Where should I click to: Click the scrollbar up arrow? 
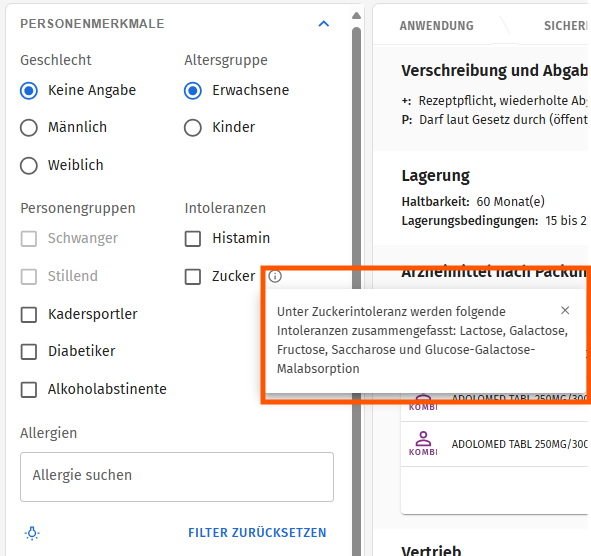(356, 15)
